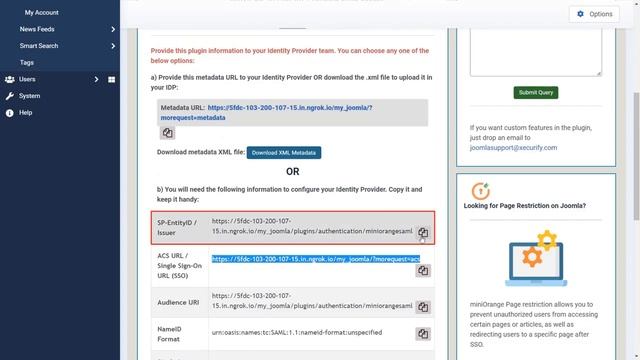Click the 'SP-EntityID / Issuer' label

click(x=177, y=228)
